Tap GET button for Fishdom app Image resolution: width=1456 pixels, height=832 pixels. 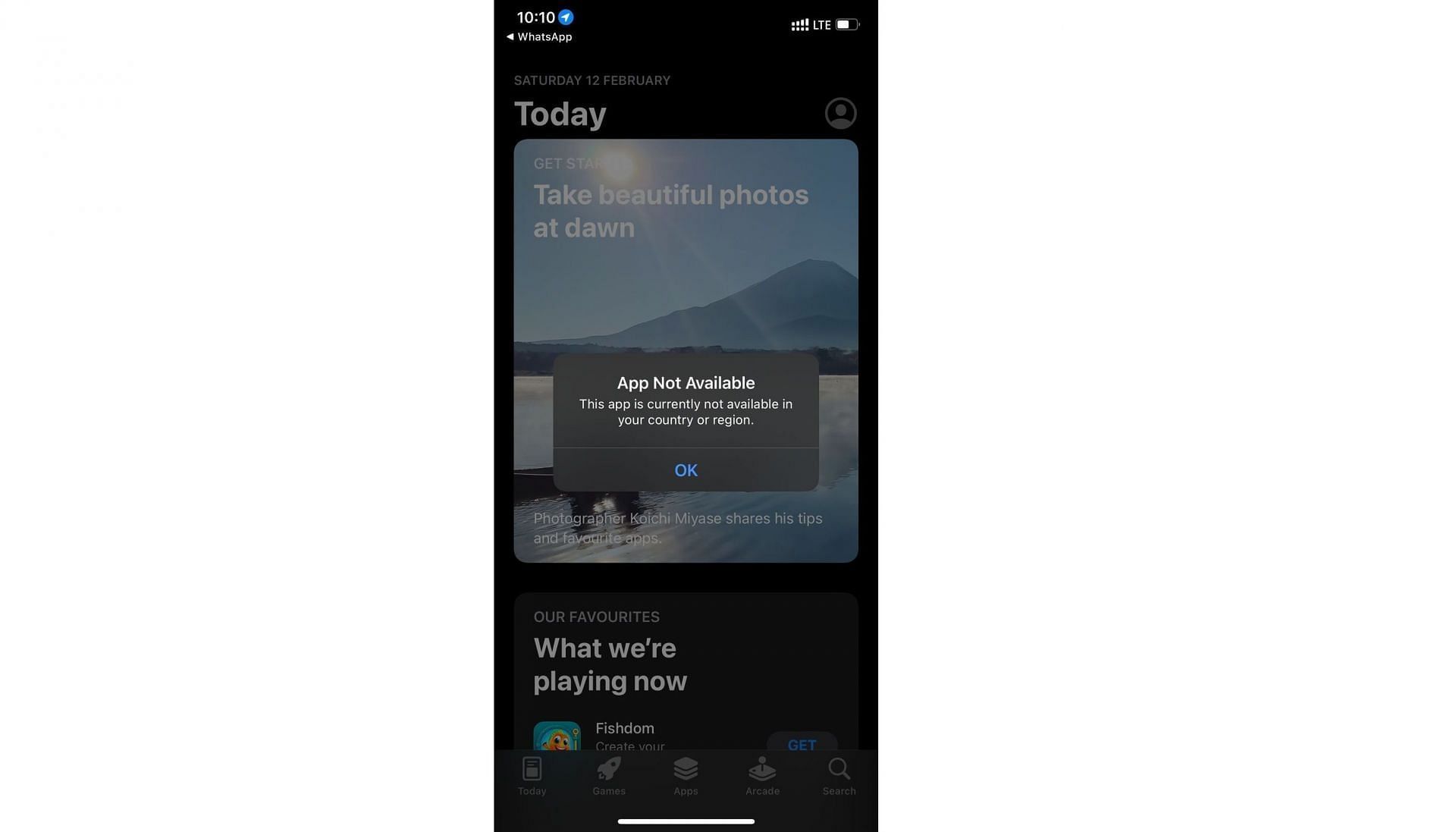[802, 745]
